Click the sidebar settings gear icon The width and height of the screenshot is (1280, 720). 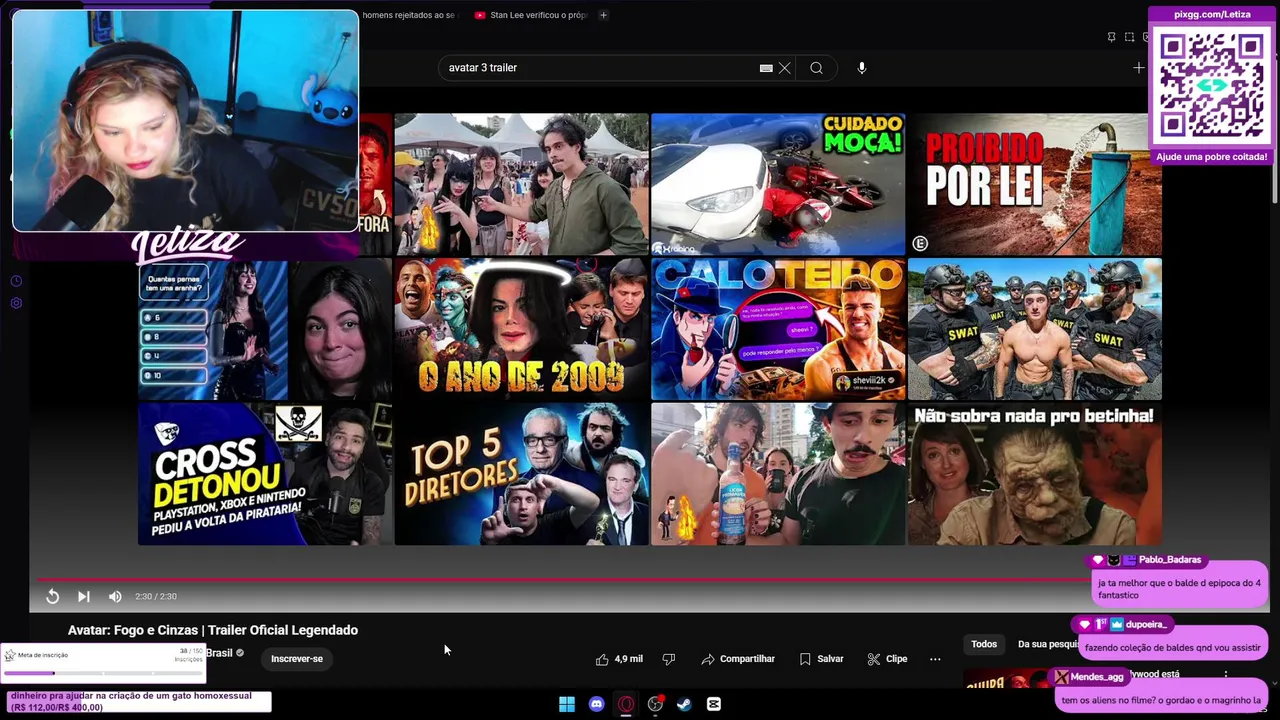click(x=16, y=303)
